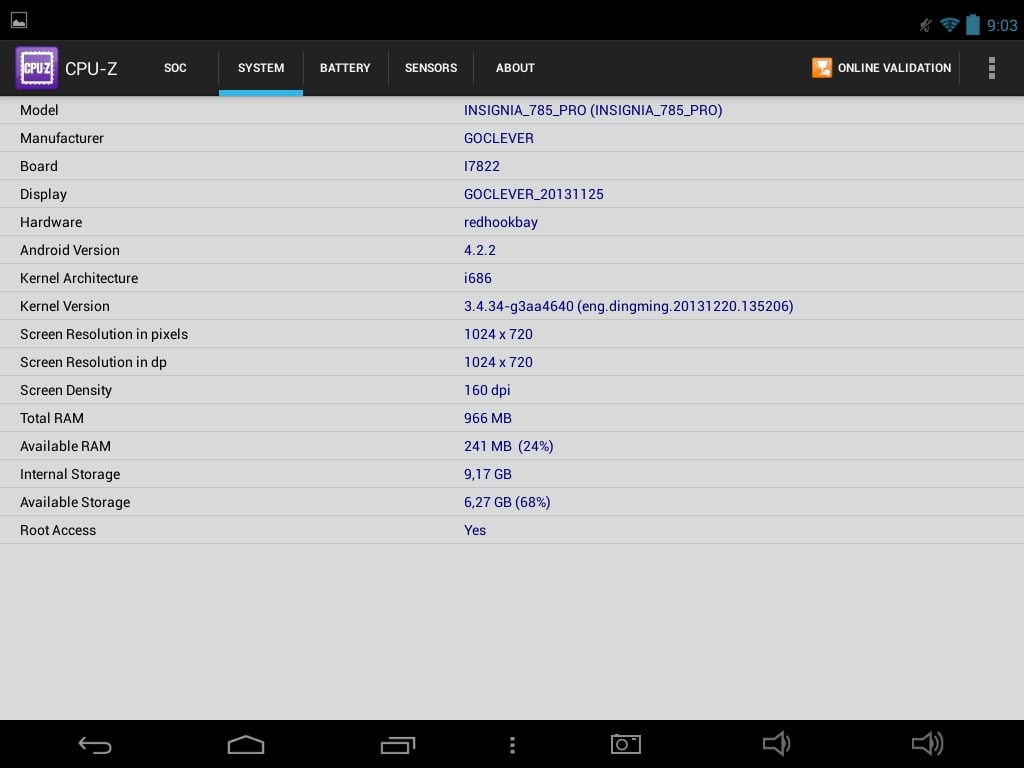Image resolution: width=1024 pixels, height=768 pixels.
Task: Tap the Screen Density label
Action: pos(66,391)
